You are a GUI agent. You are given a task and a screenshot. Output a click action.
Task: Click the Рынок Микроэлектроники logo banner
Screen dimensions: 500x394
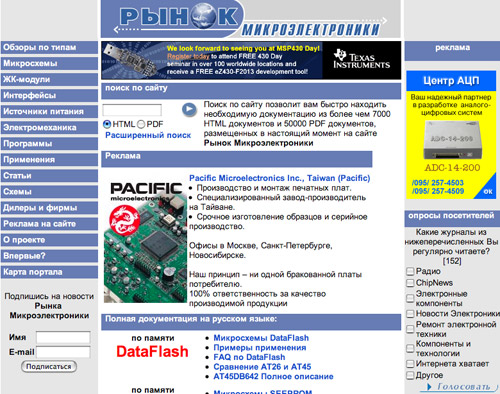[251, 19]
